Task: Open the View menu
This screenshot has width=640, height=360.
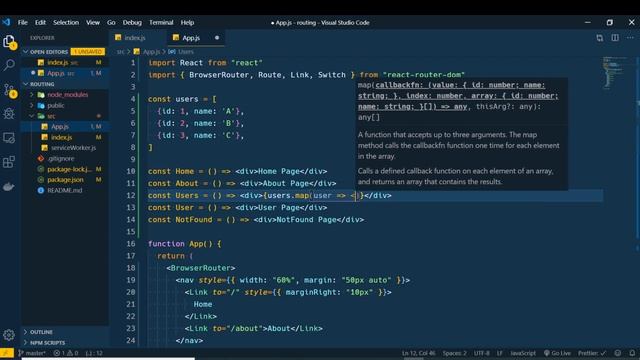Action: point(93,22)
